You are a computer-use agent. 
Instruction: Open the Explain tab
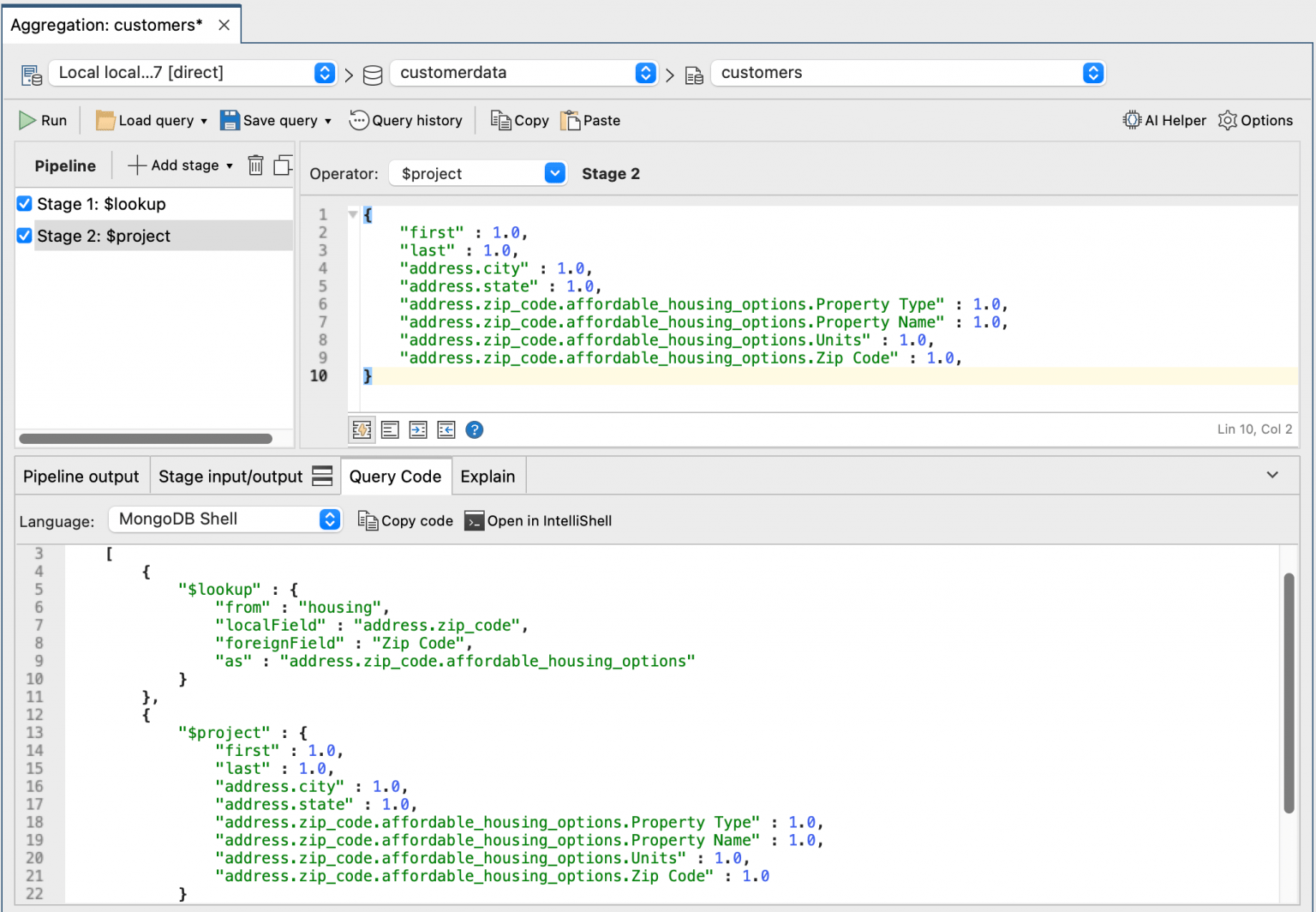488,476
